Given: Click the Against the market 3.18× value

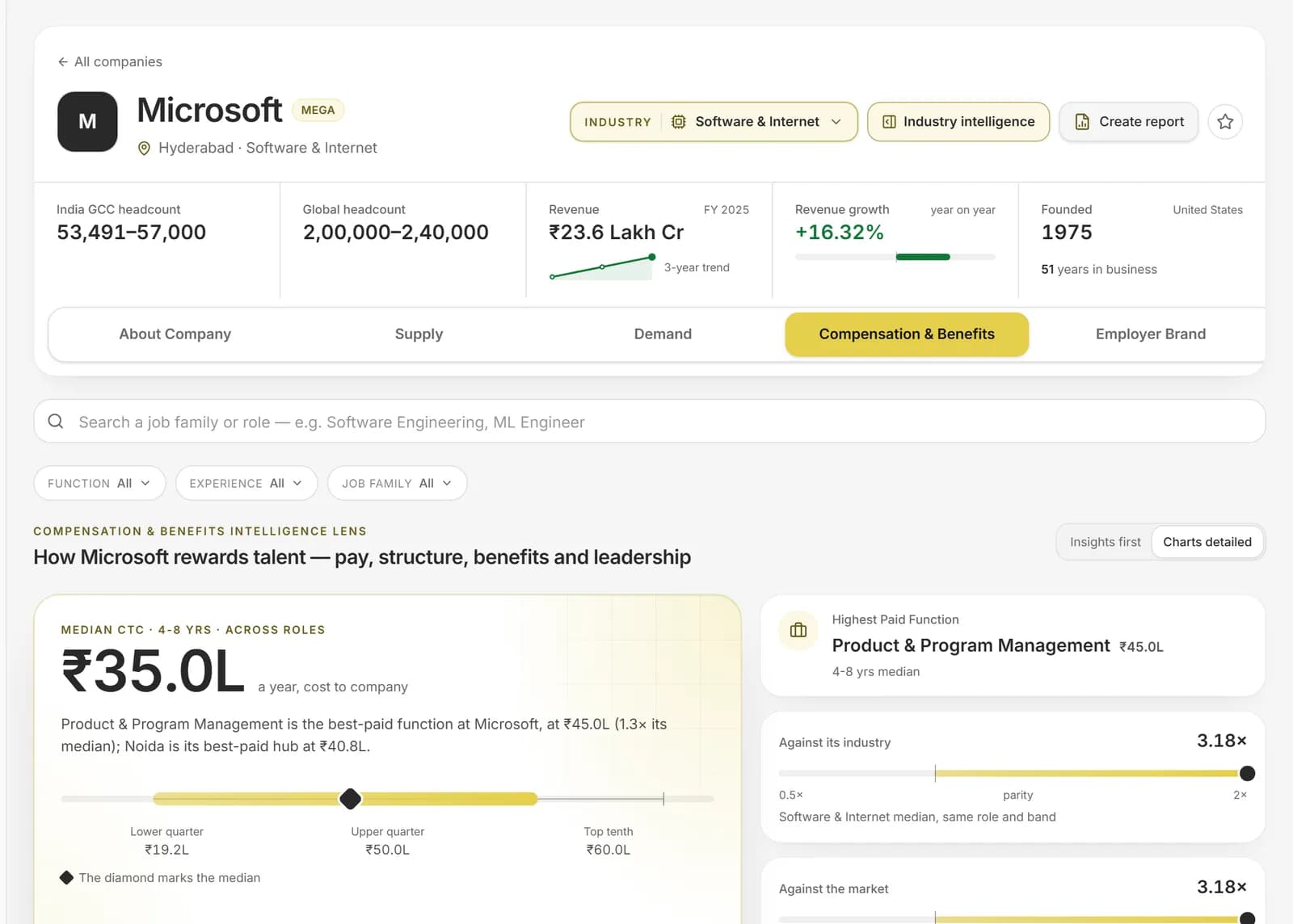Looking at the screenshot, I should pyautogui.click(x=1222, y=887).
